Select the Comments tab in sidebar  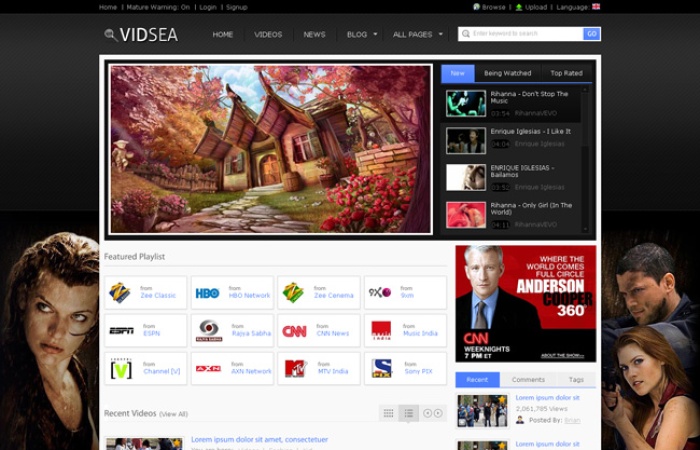(528, 379)
